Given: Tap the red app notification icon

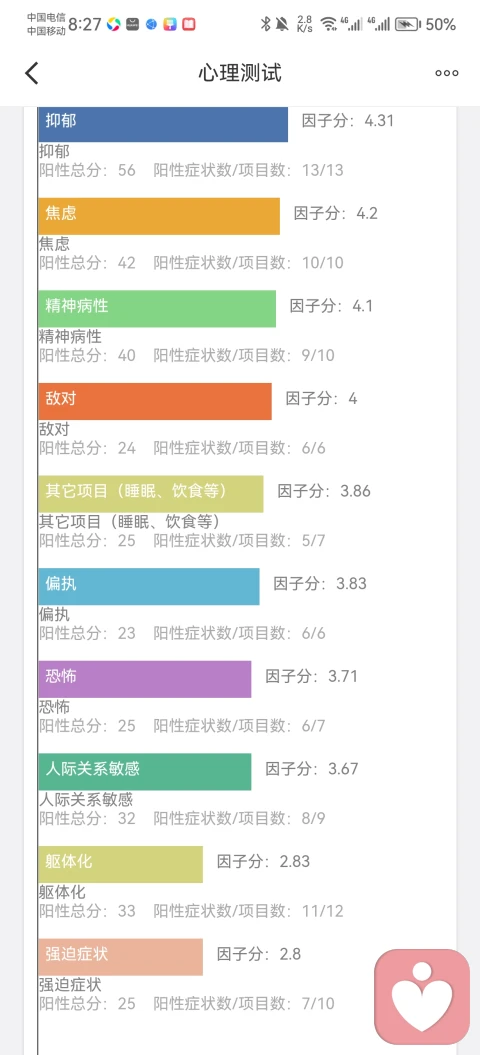Looking at the screenshot, I should (x=189, y=25).
